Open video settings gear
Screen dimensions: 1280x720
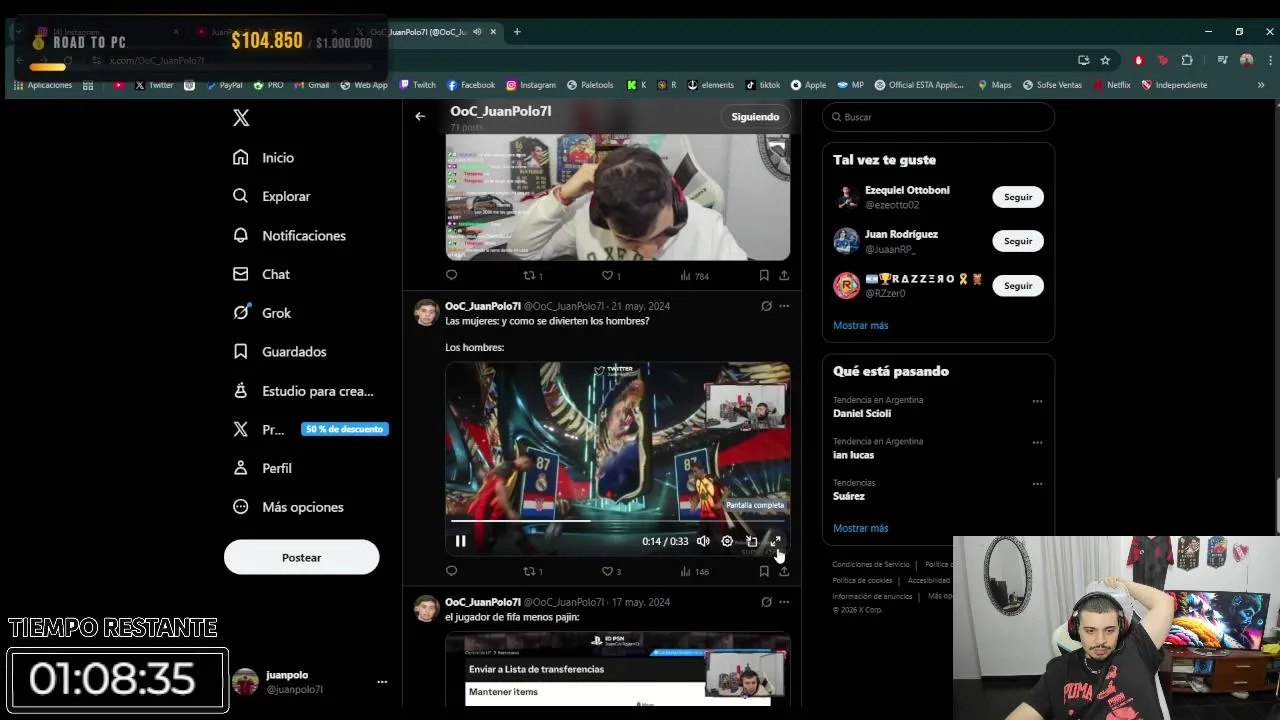[727, 541]
